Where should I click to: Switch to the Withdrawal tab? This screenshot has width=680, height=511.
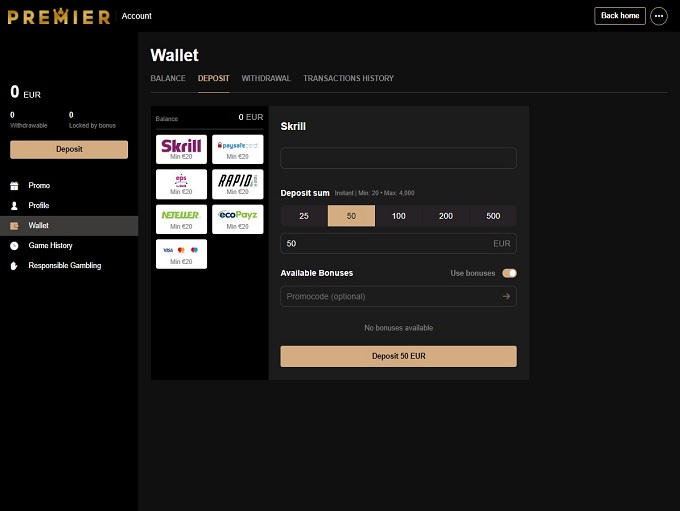point(266,78)
